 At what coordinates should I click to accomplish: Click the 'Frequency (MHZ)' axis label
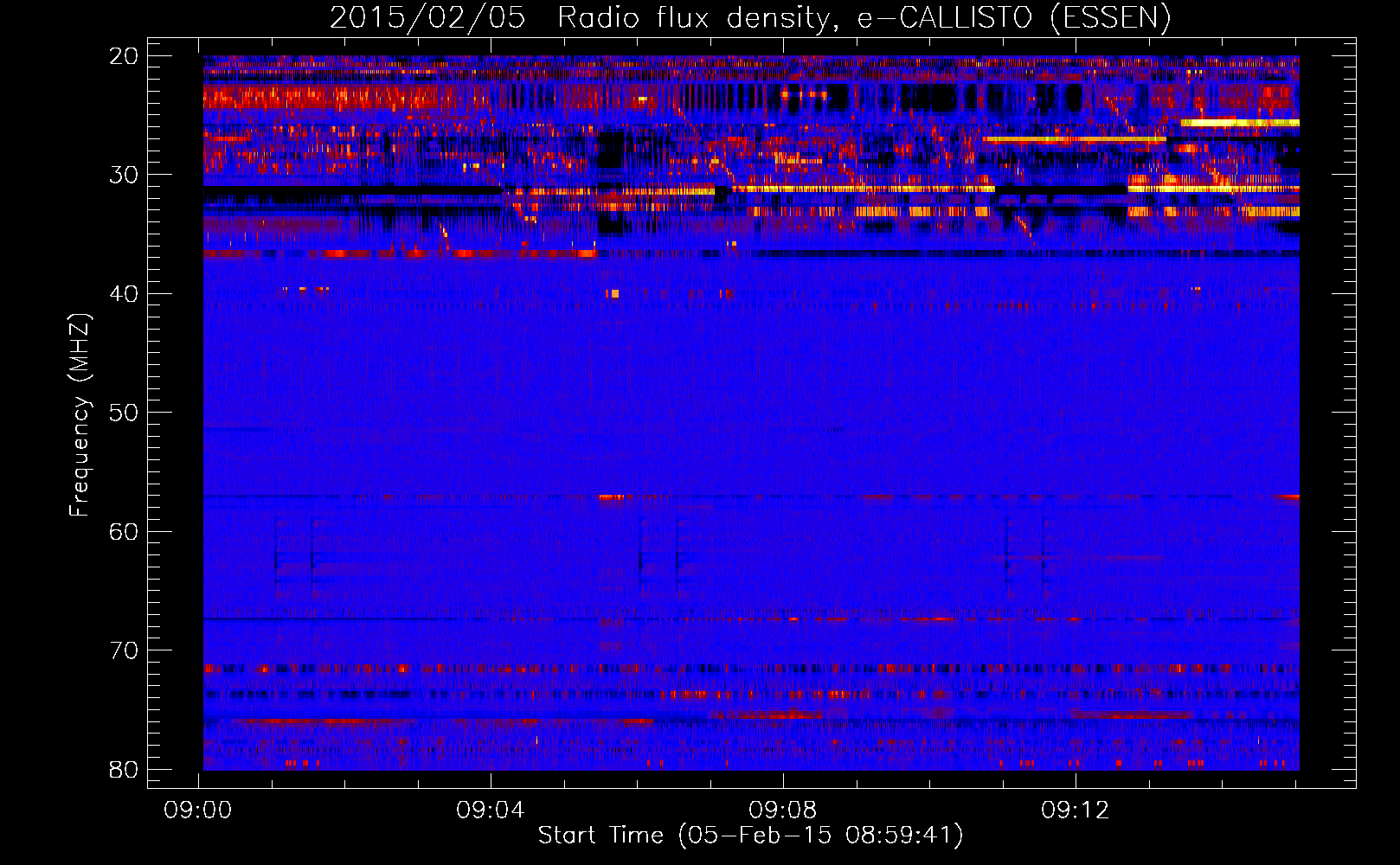80,415
